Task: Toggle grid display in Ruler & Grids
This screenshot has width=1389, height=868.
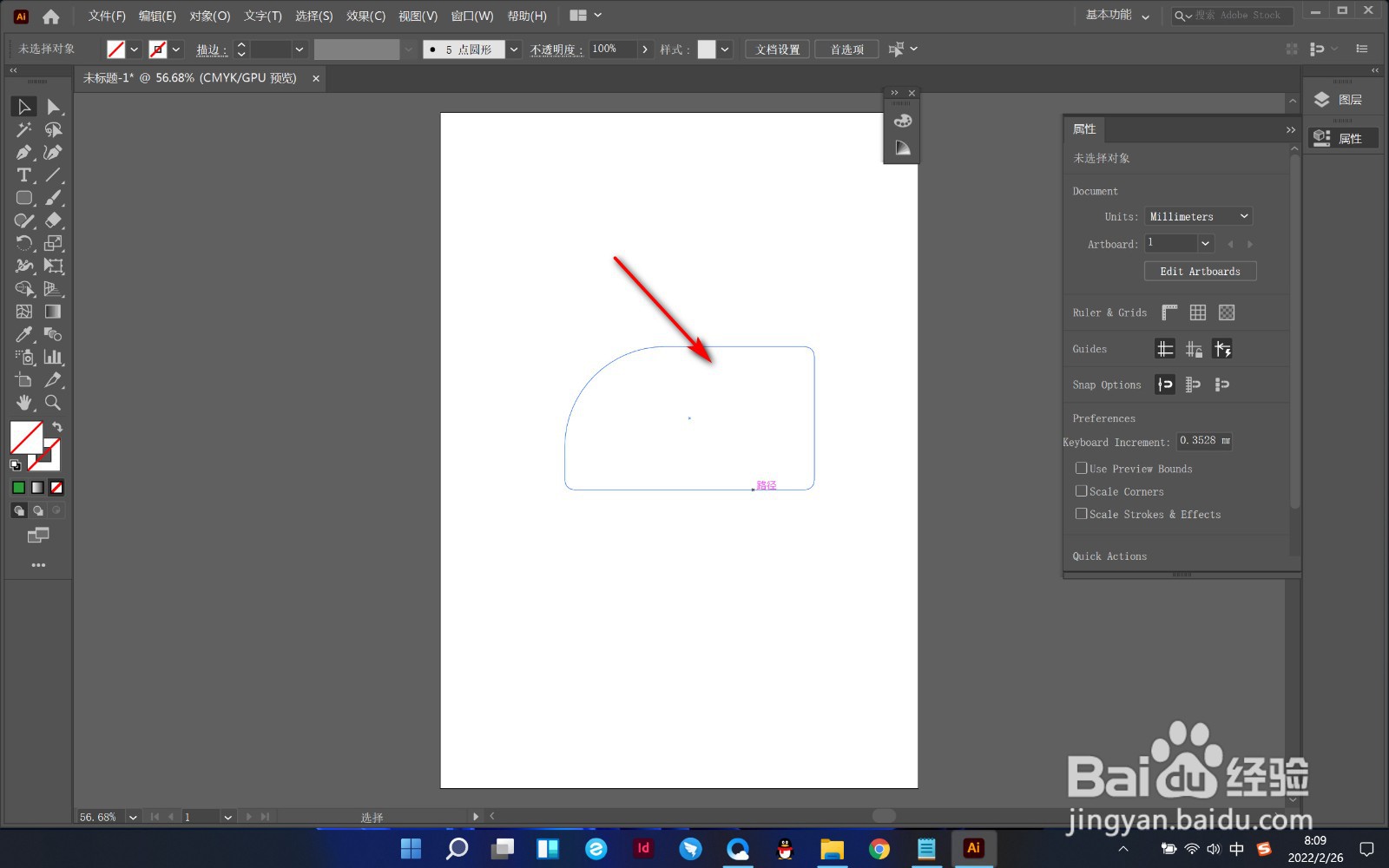Action: [x=1198, y=312]
